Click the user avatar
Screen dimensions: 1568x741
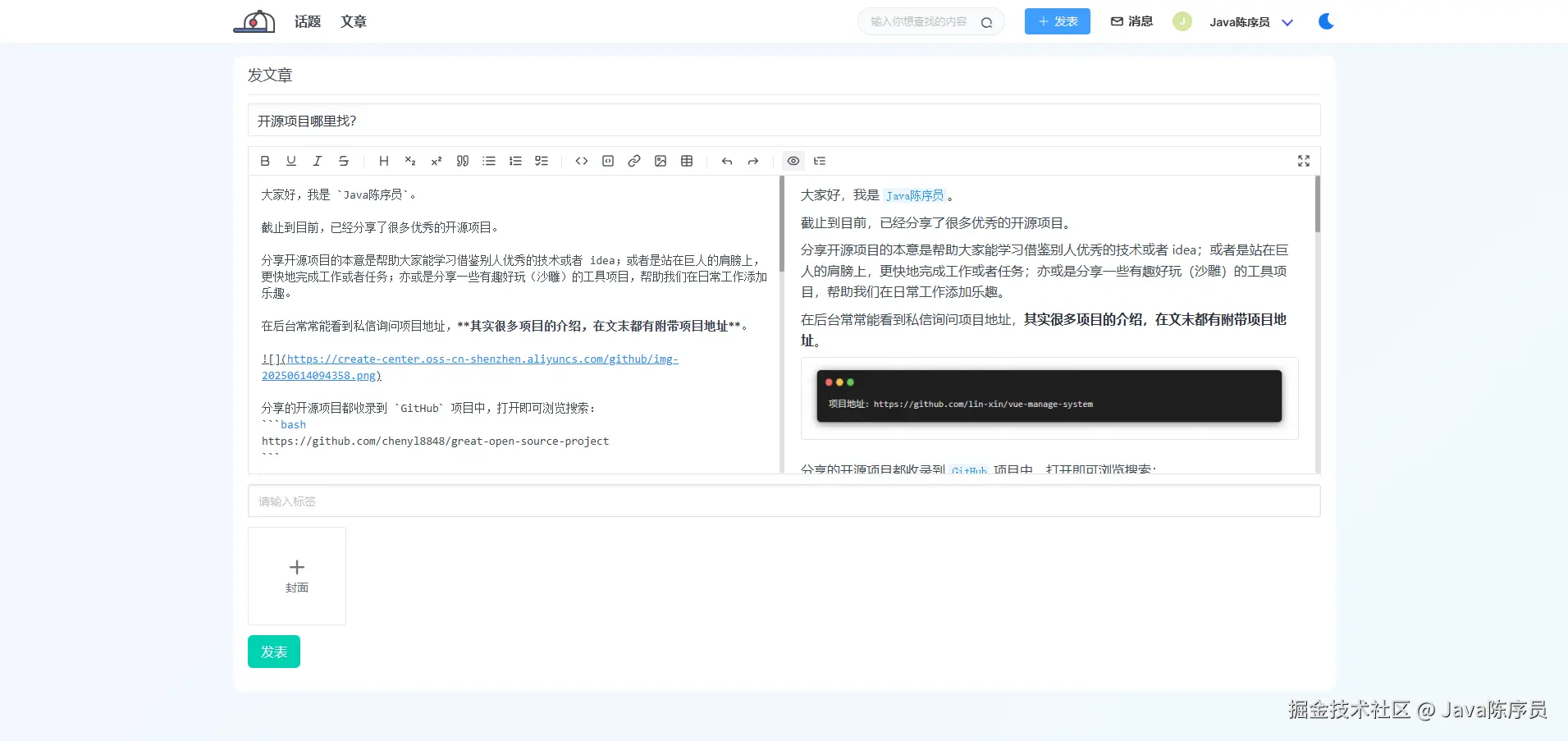[x=1182, y=21]
